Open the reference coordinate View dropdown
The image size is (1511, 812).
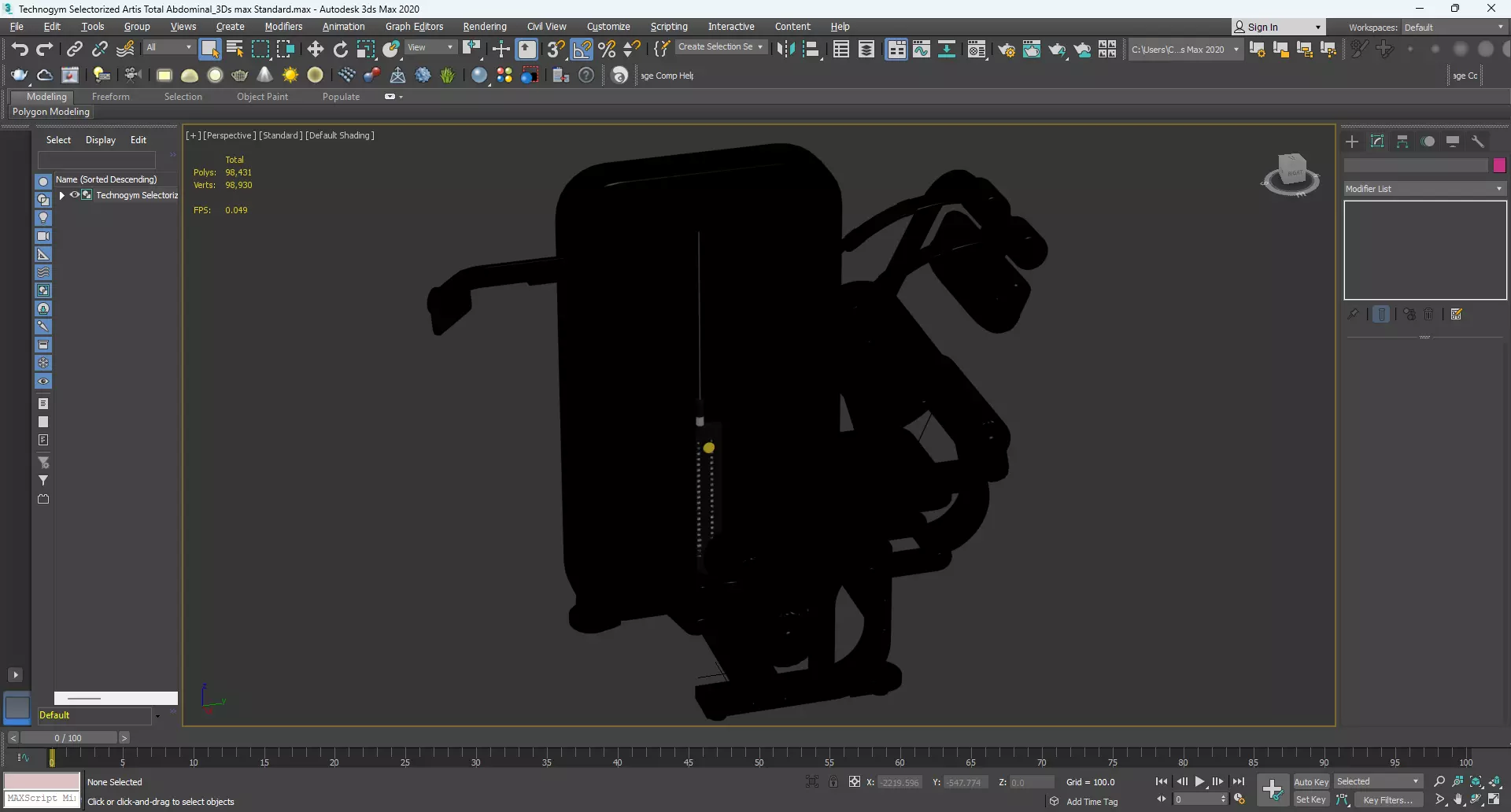point(430,47)
